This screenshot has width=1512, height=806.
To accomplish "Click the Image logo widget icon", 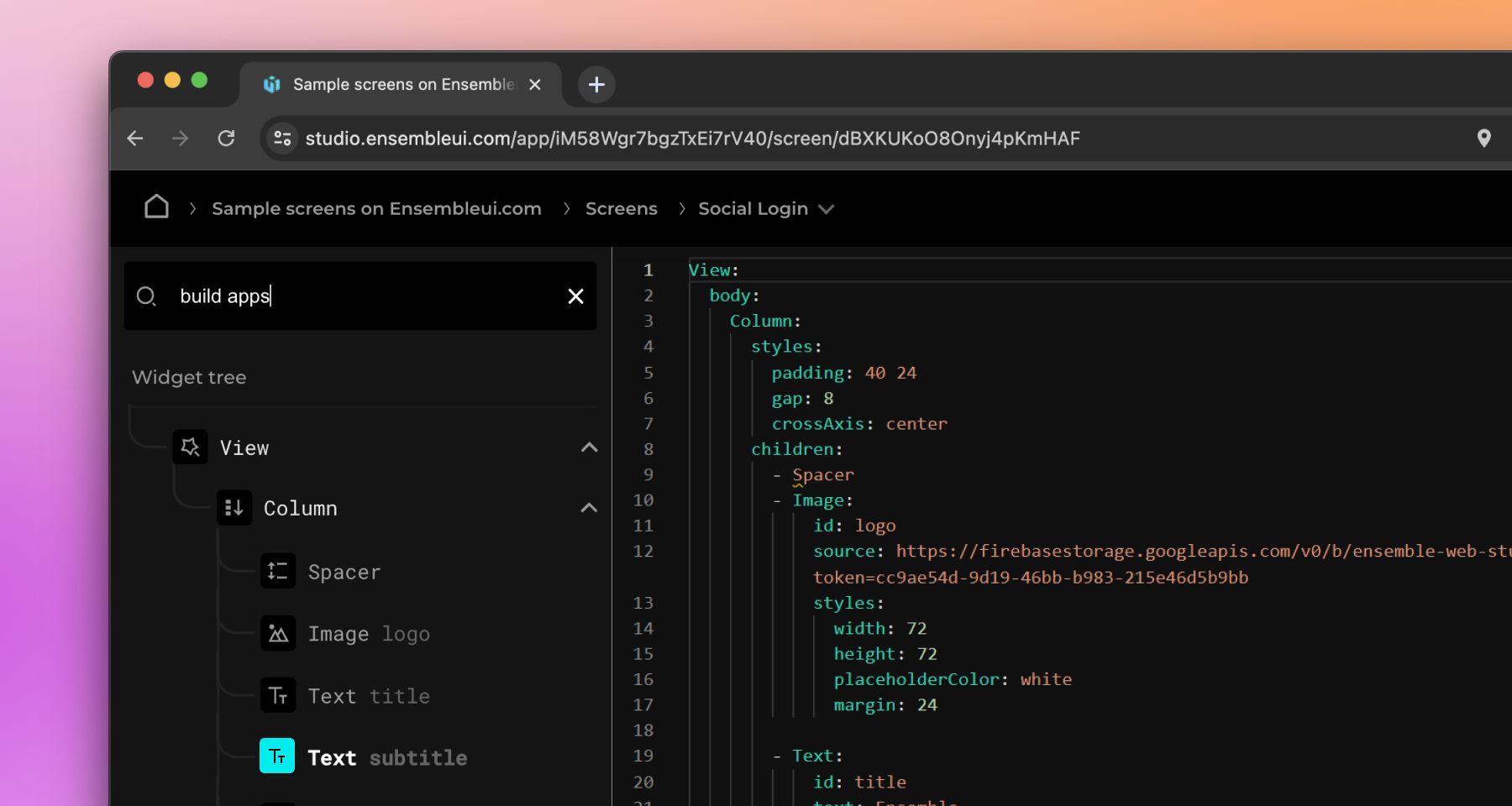I will pyautogui.click(x=278, y=634).
